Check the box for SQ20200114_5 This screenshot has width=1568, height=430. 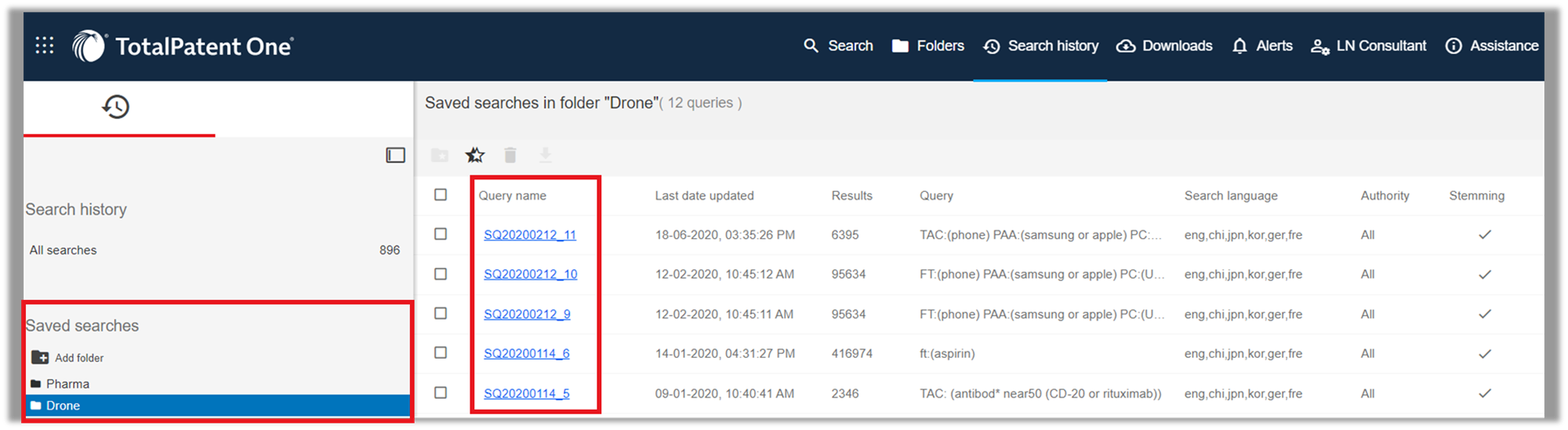441,392
